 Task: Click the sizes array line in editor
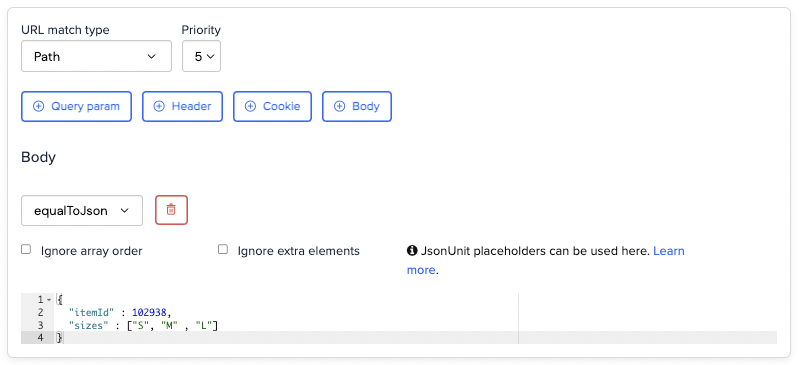click(x=285, y=325)
